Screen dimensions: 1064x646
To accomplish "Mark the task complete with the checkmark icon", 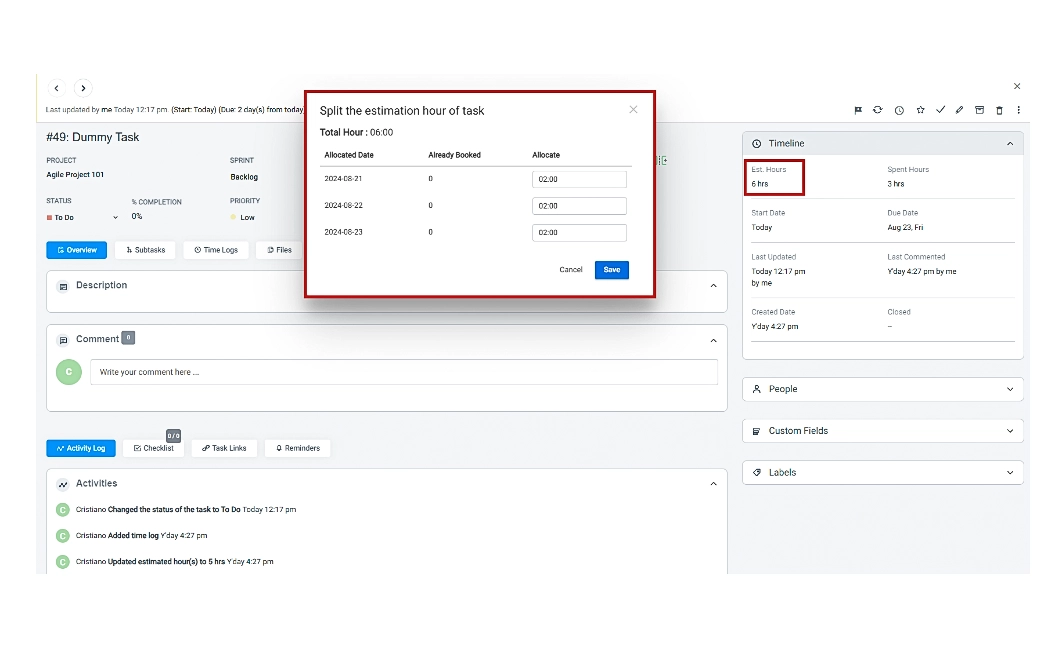I will [940, 110].
